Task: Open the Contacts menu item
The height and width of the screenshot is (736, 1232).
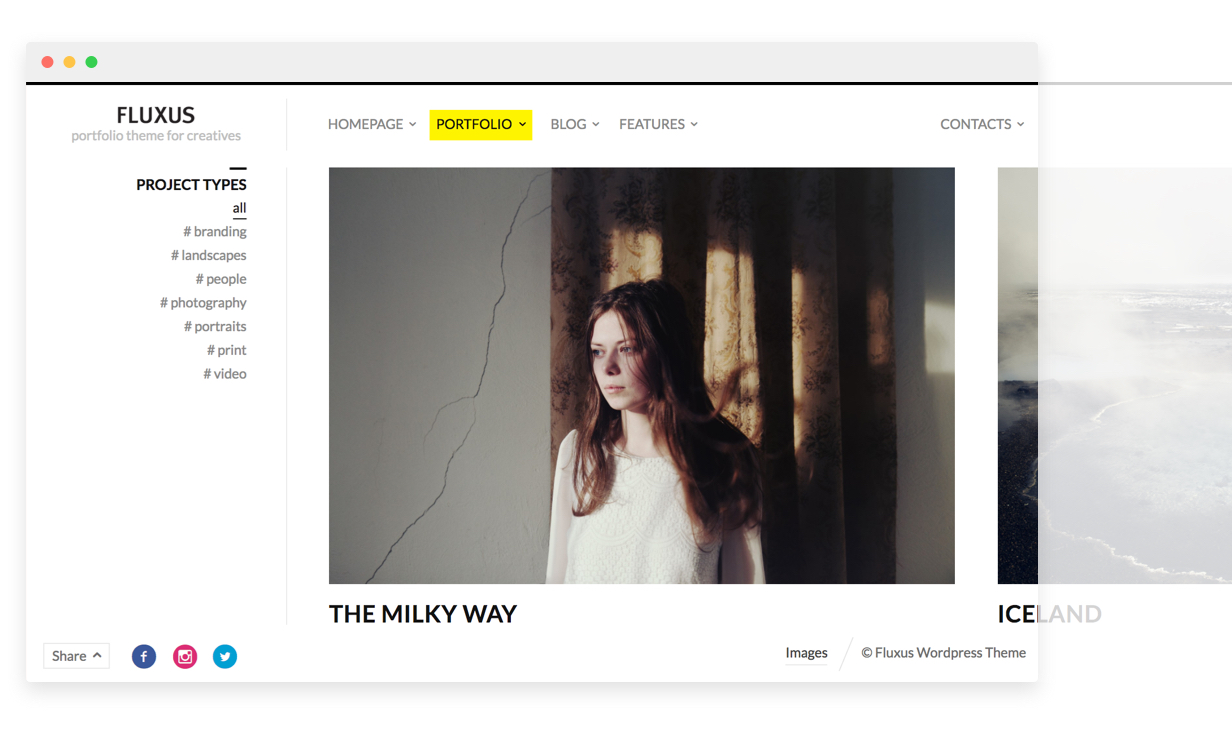Action: click(x=982, y=124)
